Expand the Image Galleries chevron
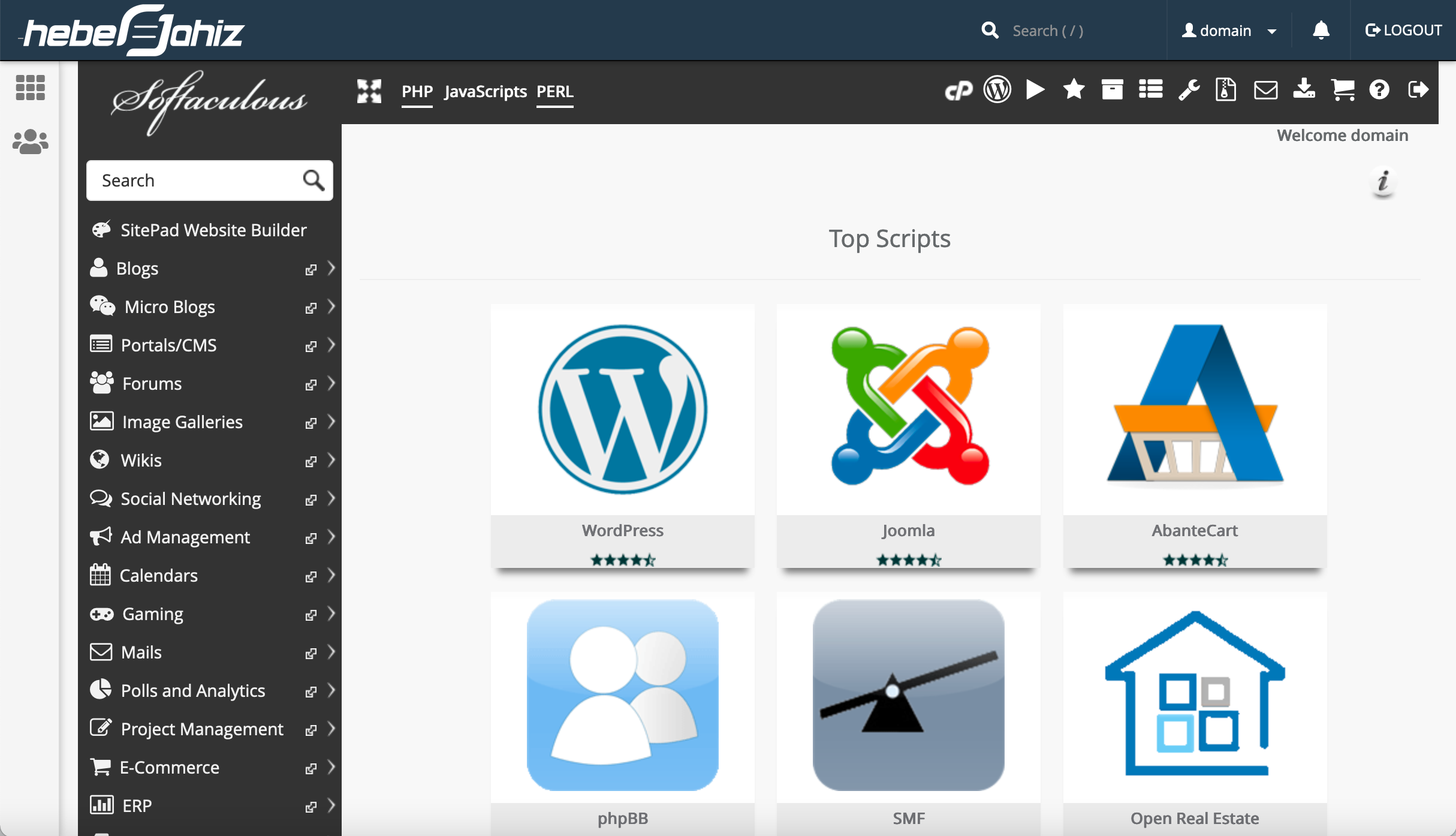 [331, 422]
